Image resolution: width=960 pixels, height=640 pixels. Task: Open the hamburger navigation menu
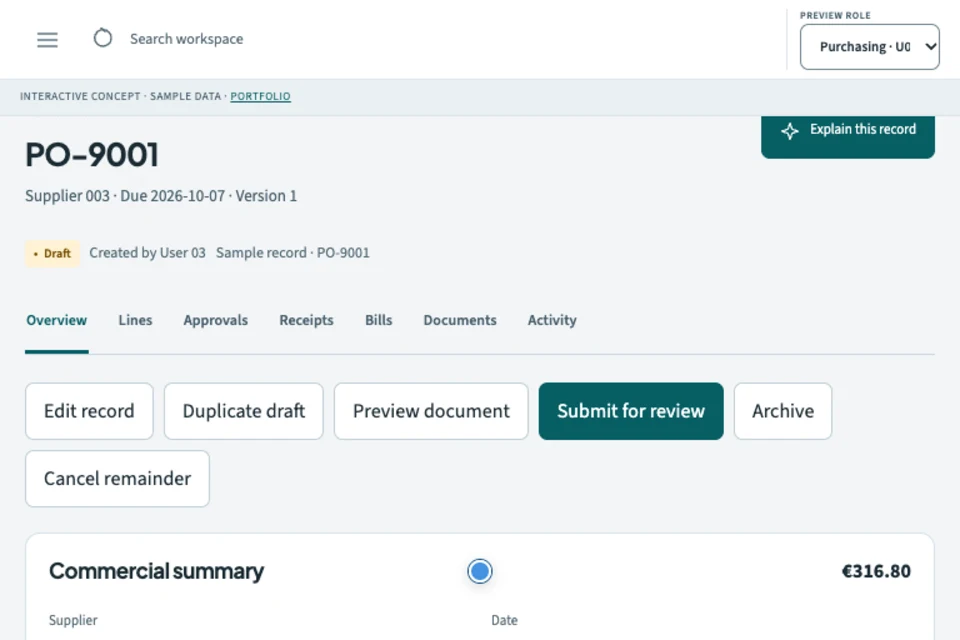[47, 40]
